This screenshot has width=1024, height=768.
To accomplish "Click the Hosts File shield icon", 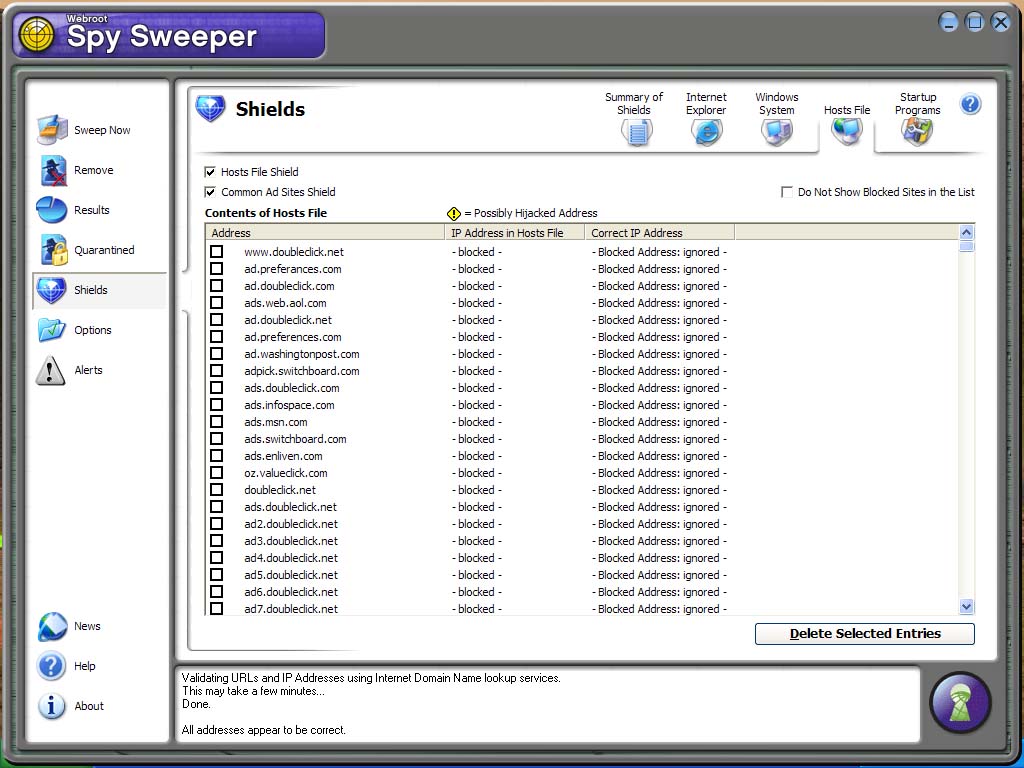I will [847, 132].
